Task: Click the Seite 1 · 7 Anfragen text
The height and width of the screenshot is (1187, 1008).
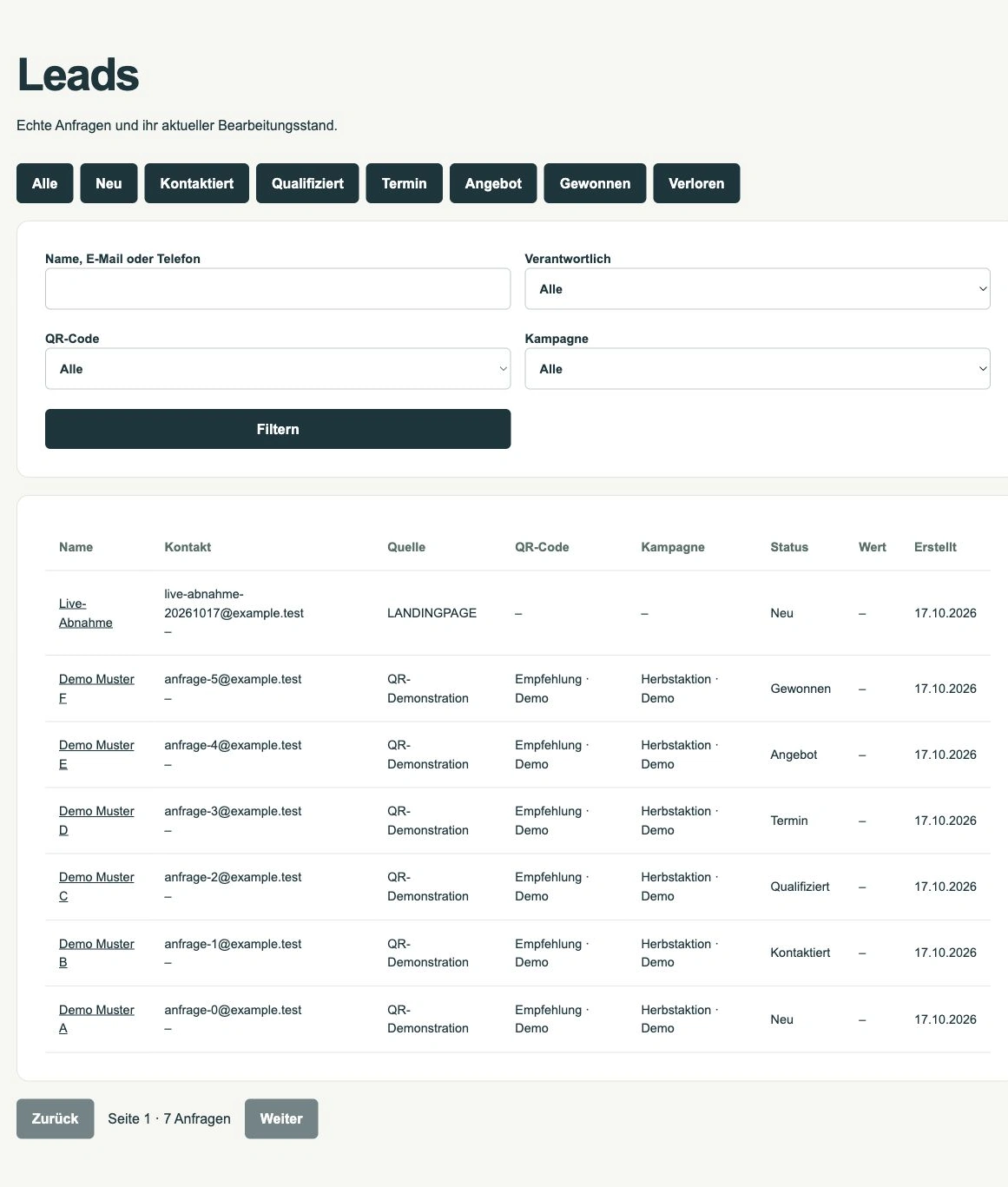Action: point(169,1118)
